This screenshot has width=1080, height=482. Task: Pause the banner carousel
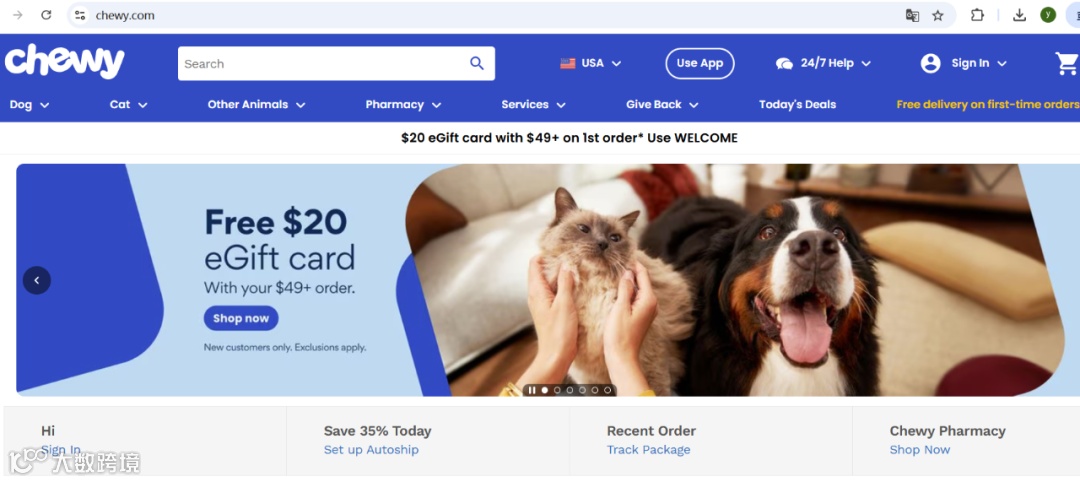(x=532, y=390)
